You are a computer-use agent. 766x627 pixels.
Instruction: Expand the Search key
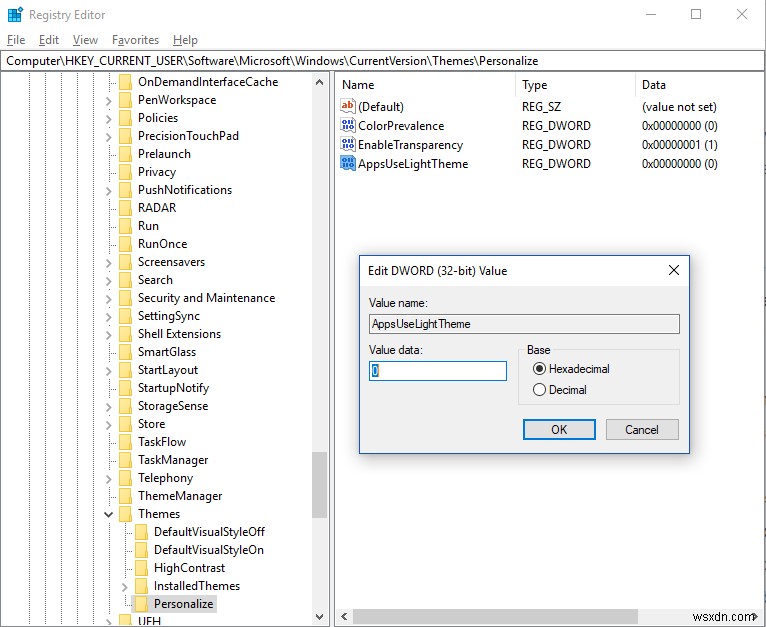(108, 281)
